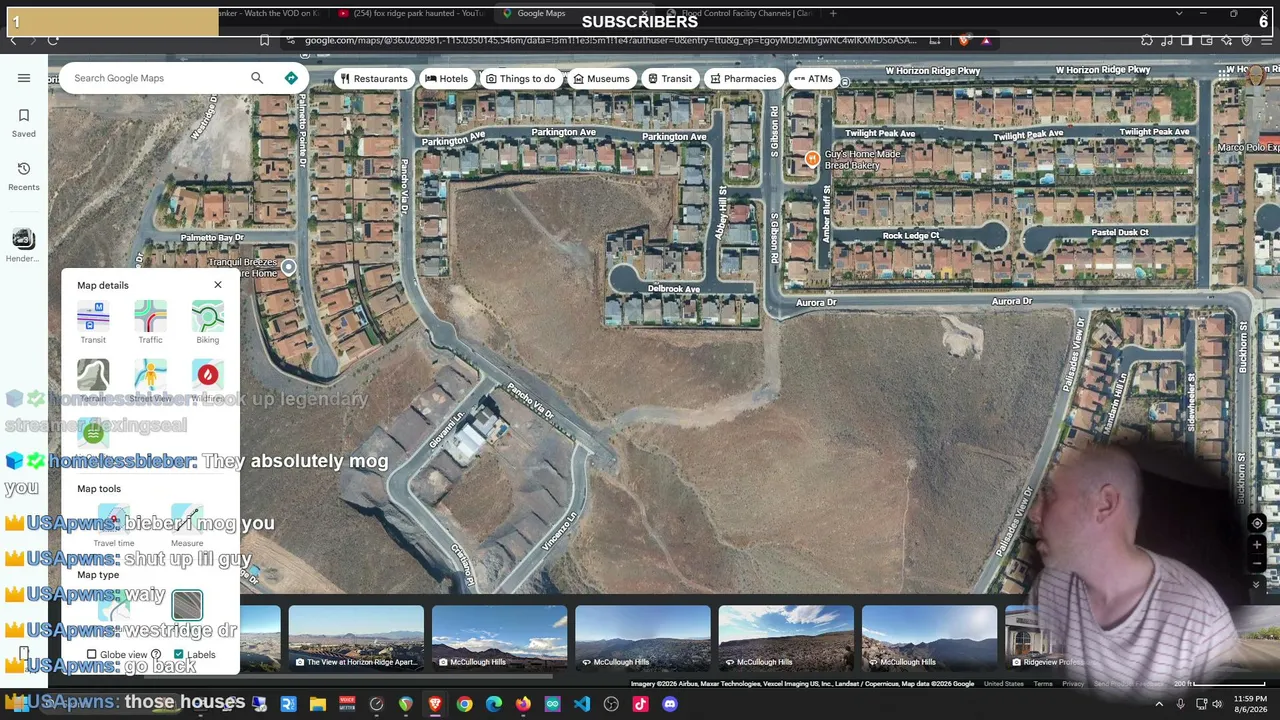Zoom out on the map

click(x=1257, y=564)
